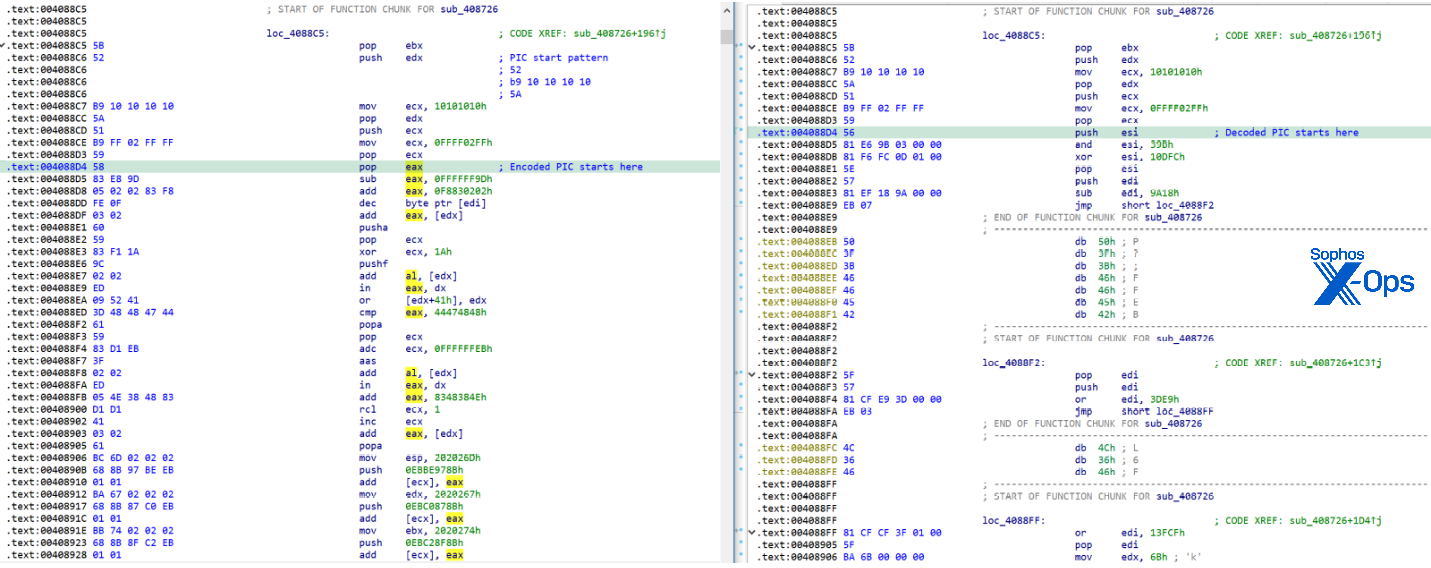Screen dimensions: 1431x568
Task: Click breakpoint dot beside right-pane address 004088C6
Action: point(739,59)
